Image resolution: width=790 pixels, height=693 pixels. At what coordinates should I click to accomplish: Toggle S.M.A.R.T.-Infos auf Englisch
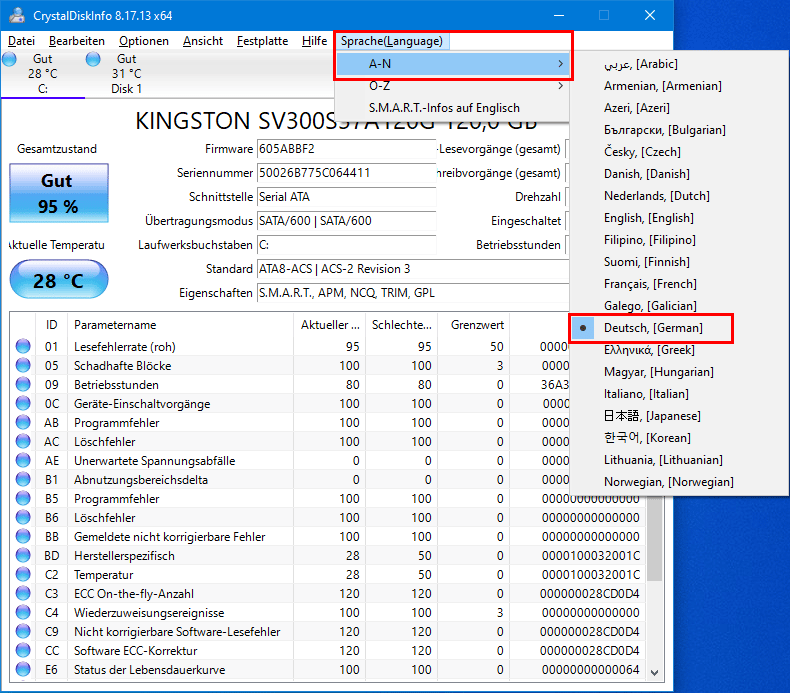(452, 108)
